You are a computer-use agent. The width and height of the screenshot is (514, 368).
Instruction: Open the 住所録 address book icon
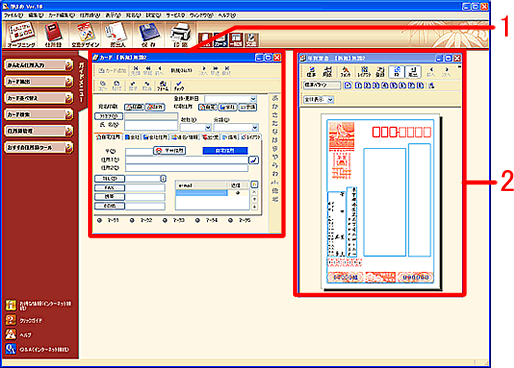click(53, 34)
